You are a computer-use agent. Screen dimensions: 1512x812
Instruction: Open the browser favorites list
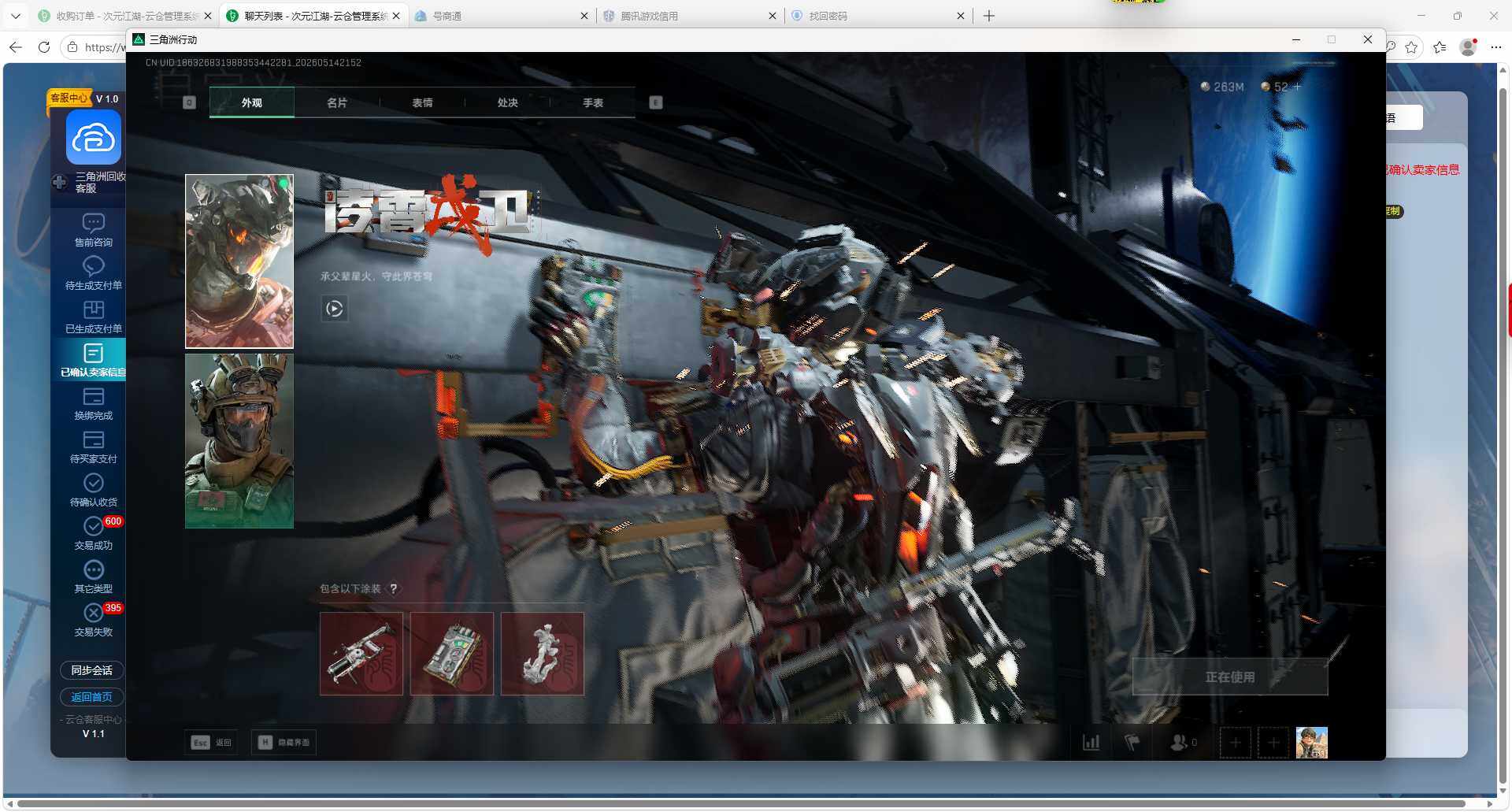click(x=1440, y=47)
